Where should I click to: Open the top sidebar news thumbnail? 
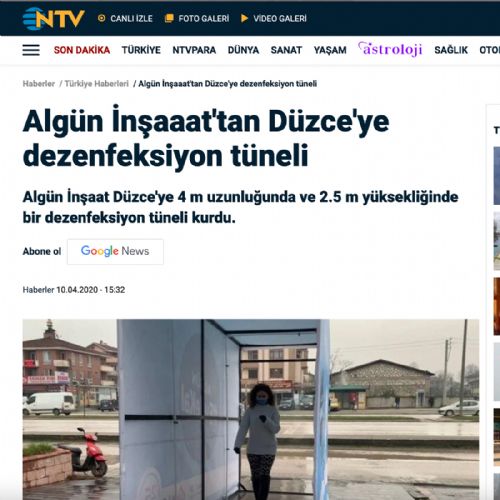497,176
